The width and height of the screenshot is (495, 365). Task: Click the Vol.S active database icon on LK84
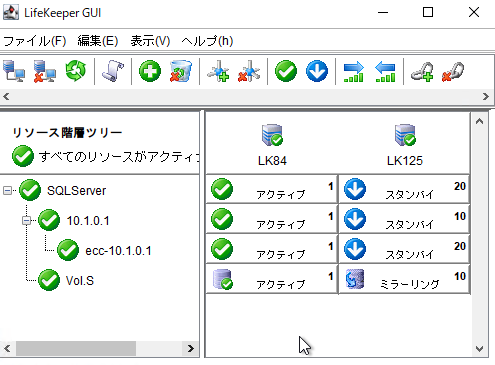223,279
